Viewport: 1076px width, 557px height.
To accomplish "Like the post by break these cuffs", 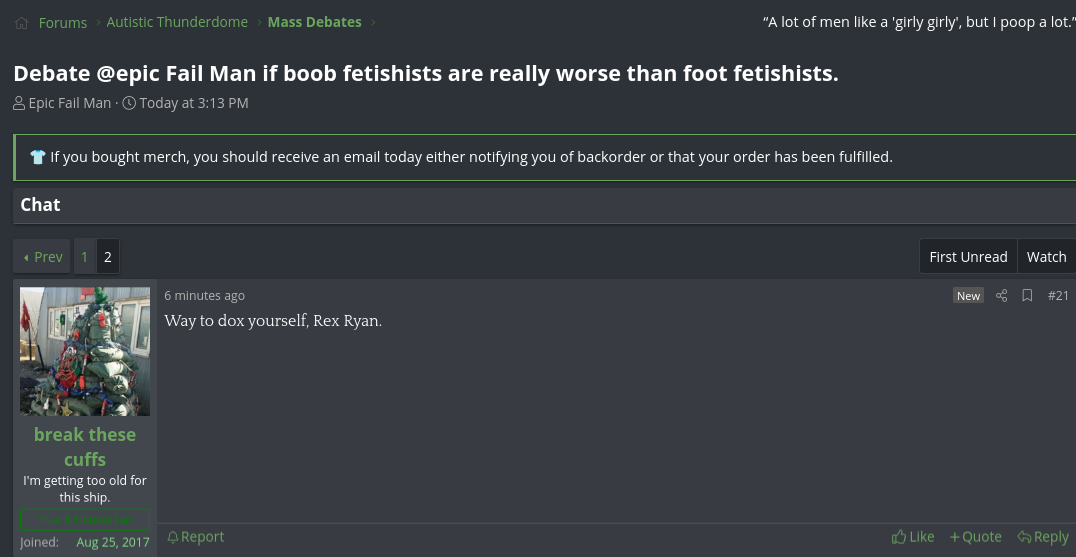I will click(x=913, y=536).
